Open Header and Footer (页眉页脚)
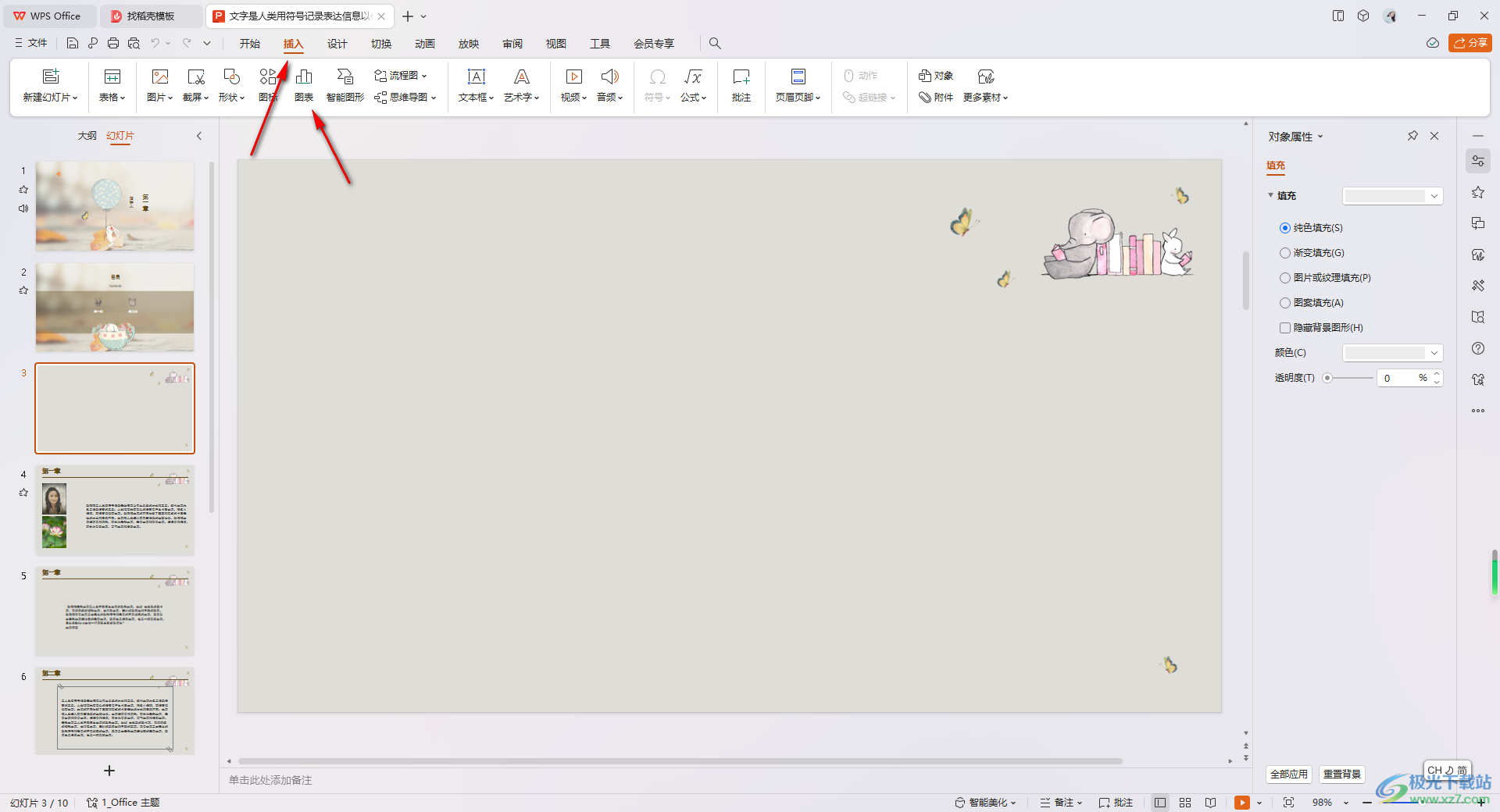 tap(798, 85)
